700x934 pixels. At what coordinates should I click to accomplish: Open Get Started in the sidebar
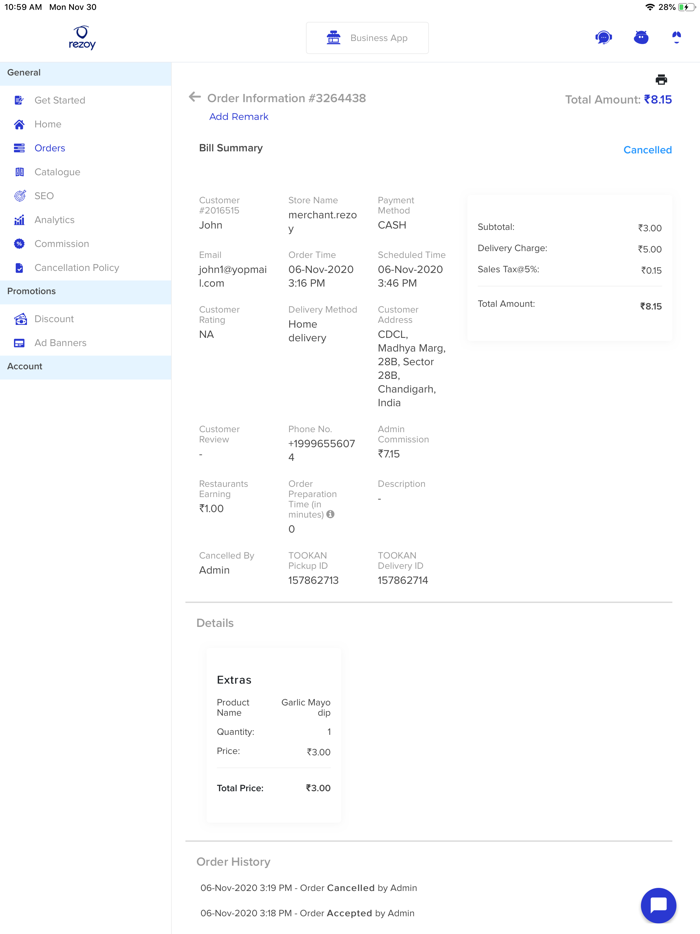point(60,100)
